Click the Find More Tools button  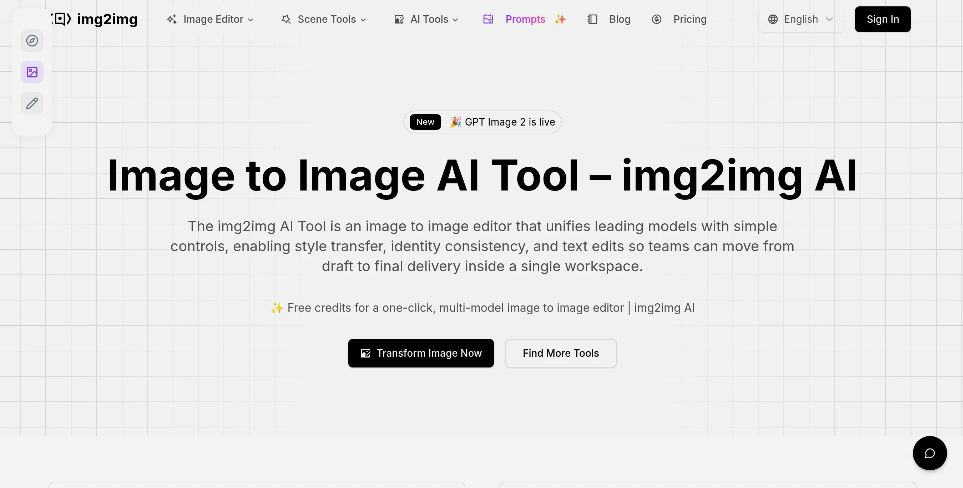click(560, 353)
